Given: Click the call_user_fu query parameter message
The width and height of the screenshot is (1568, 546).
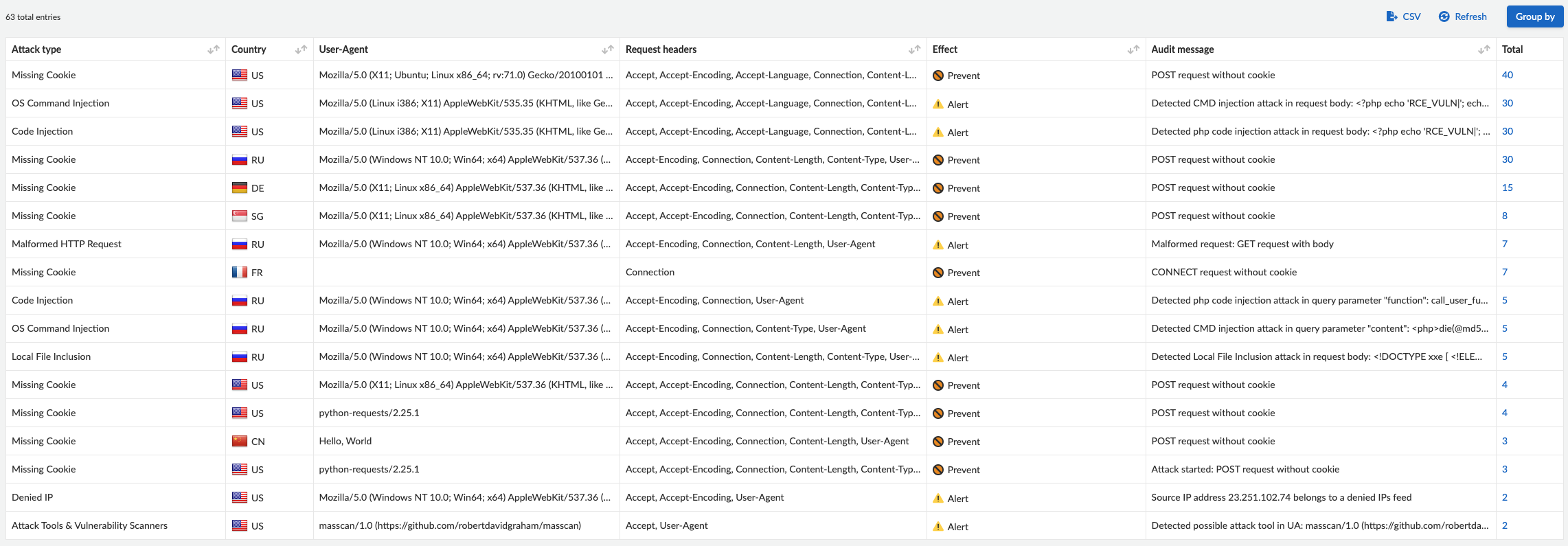Looking at the screenshot, I should [1320, 300].
